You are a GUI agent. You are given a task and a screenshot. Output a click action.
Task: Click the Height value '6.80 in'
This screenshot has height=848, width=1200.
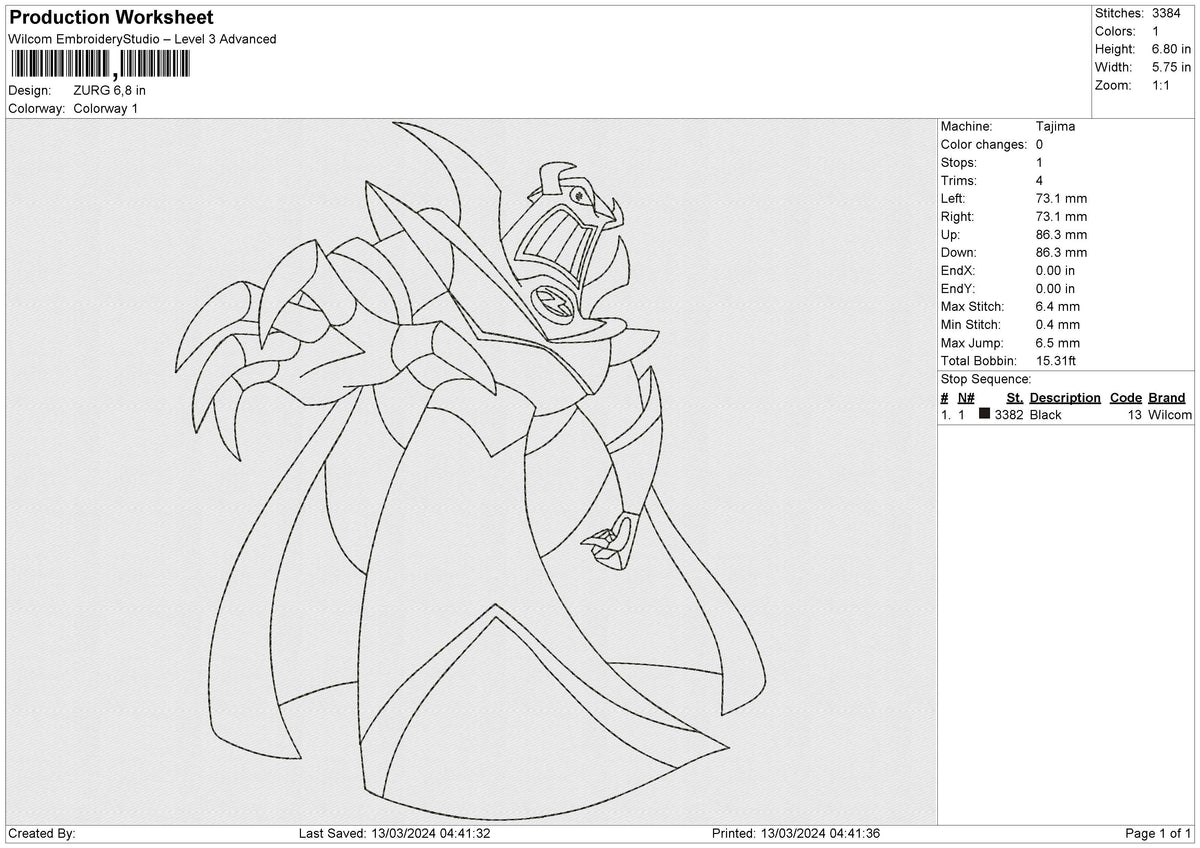[x=1171, y=49]
